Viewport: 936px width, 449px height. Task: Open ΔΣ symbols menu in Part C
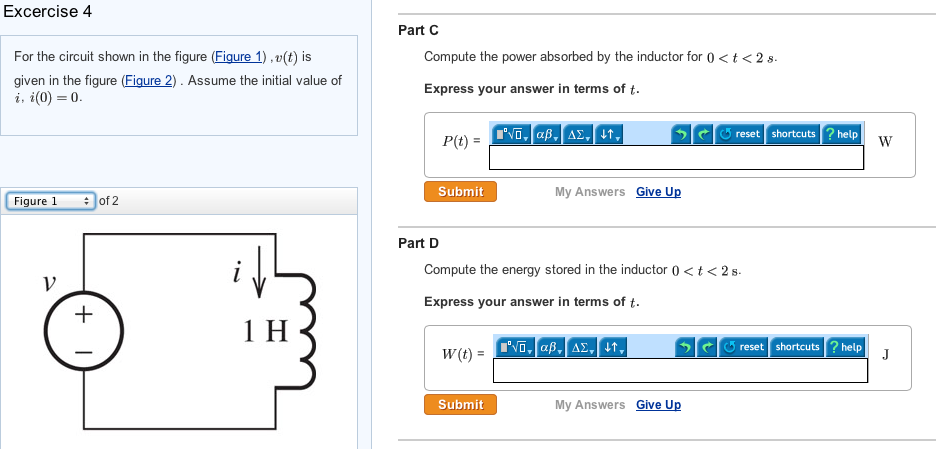click(578, 134)
